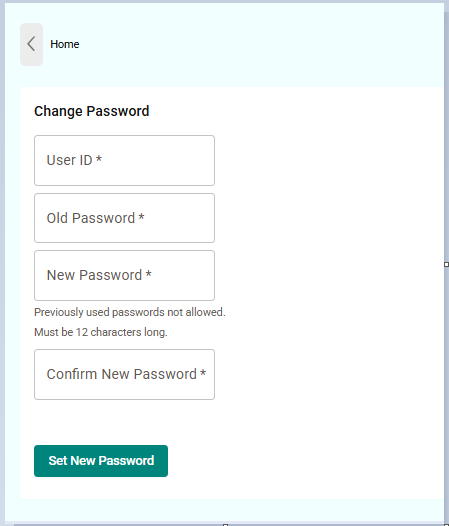Viewport: 449px width, 526px height.
Task: Click the 'Must be 12 characters long' hint
Action: (101, 332)
